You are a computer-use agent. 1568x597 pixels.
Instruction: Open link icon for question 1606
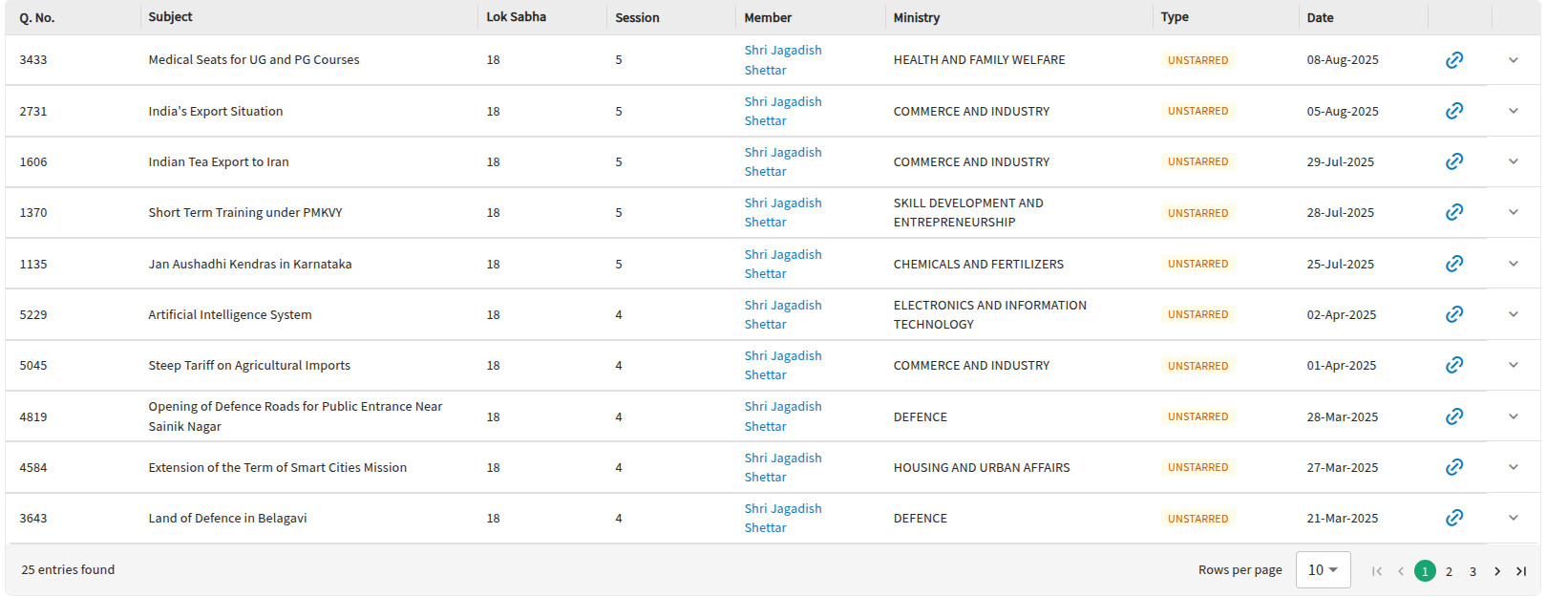pyautogui.click(x=1454, y=161)
